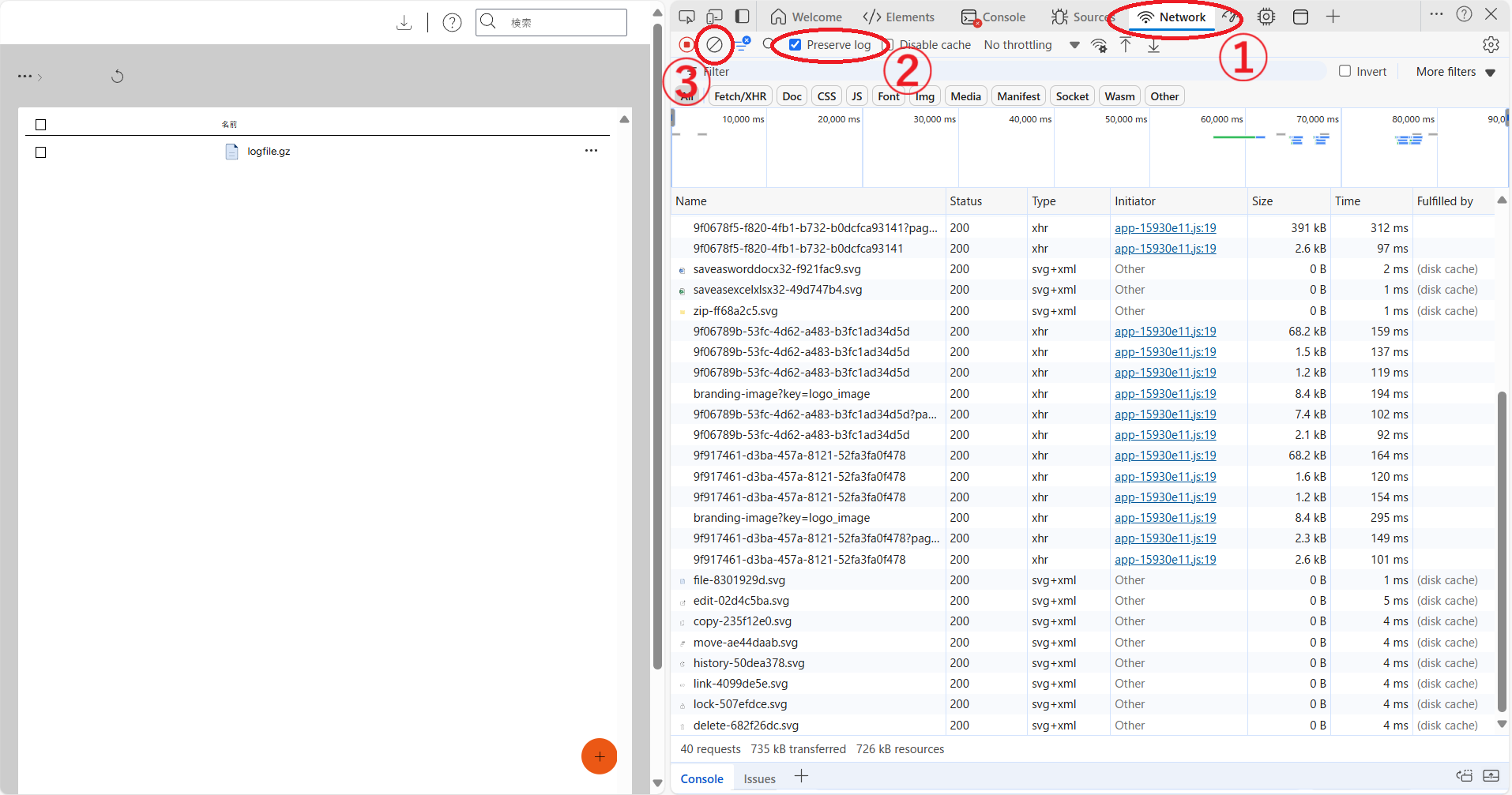Screen dimensions: 1512x795
Task: Check the box next to logfile.gz
Action: [41, 152]
